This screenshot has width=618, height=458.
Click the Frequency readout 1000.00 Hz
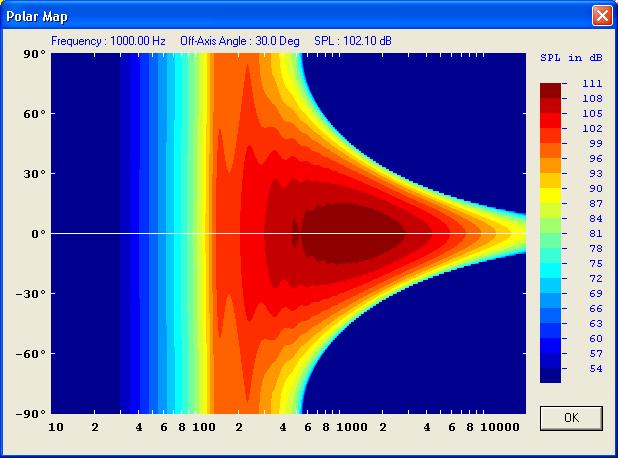(x=108, y=41)
